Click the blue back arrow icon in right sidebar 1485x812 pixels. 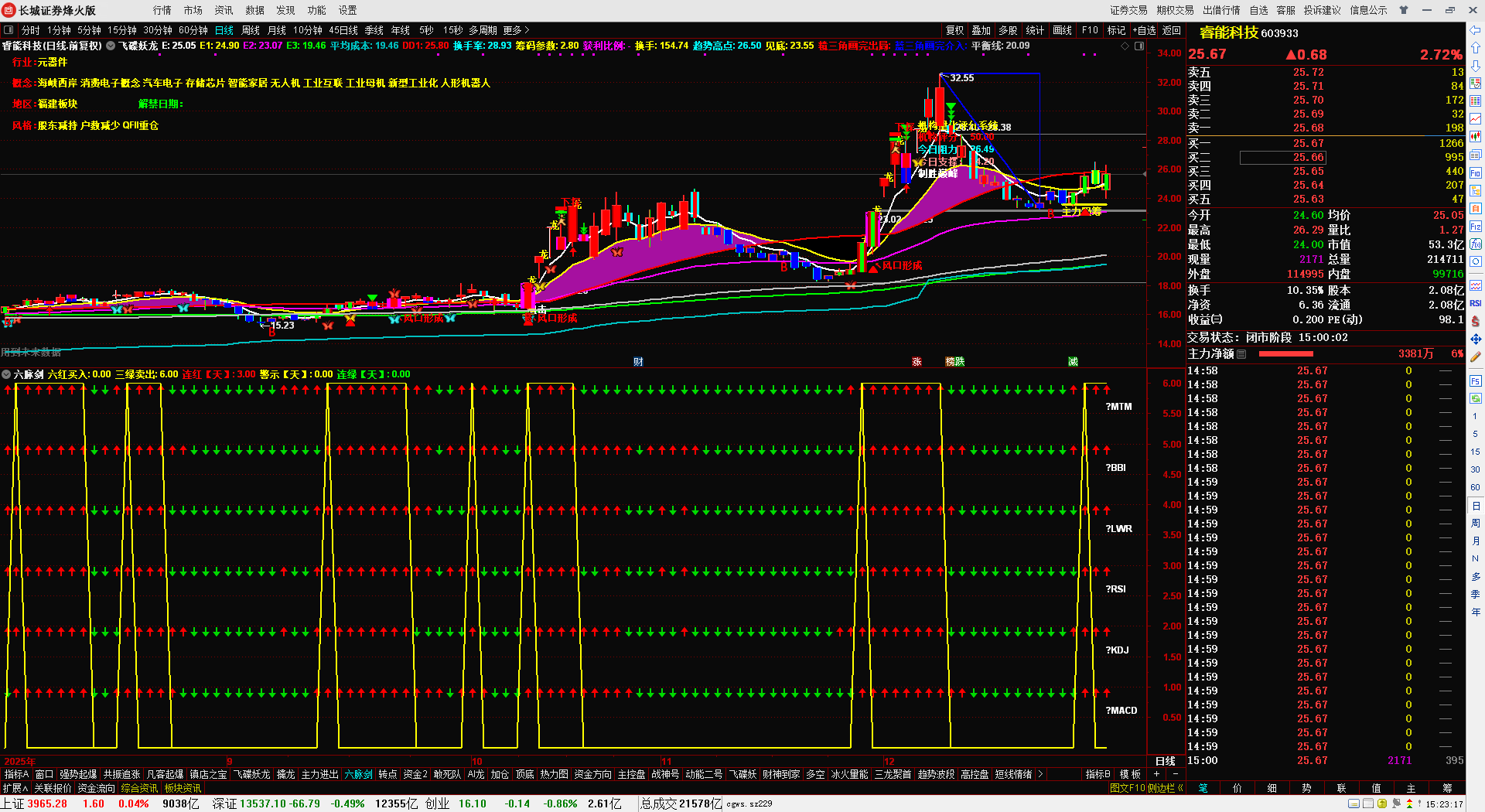(x=1476, y=30)
